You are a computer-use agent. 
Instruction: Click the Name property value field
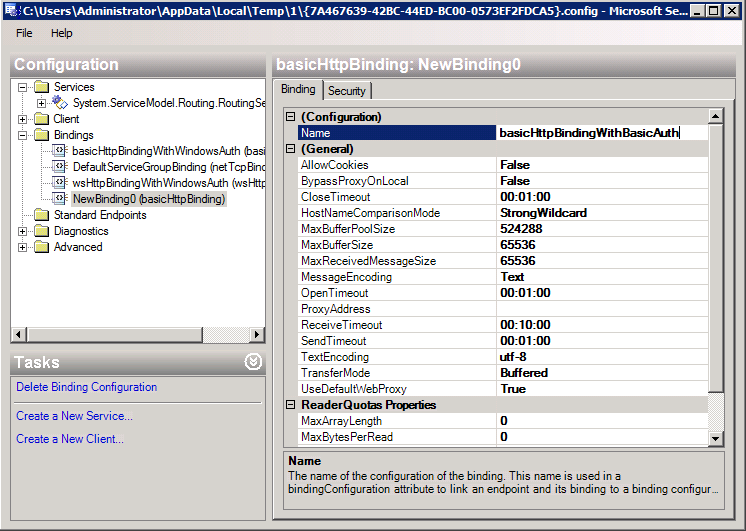(x=600, y=133)
